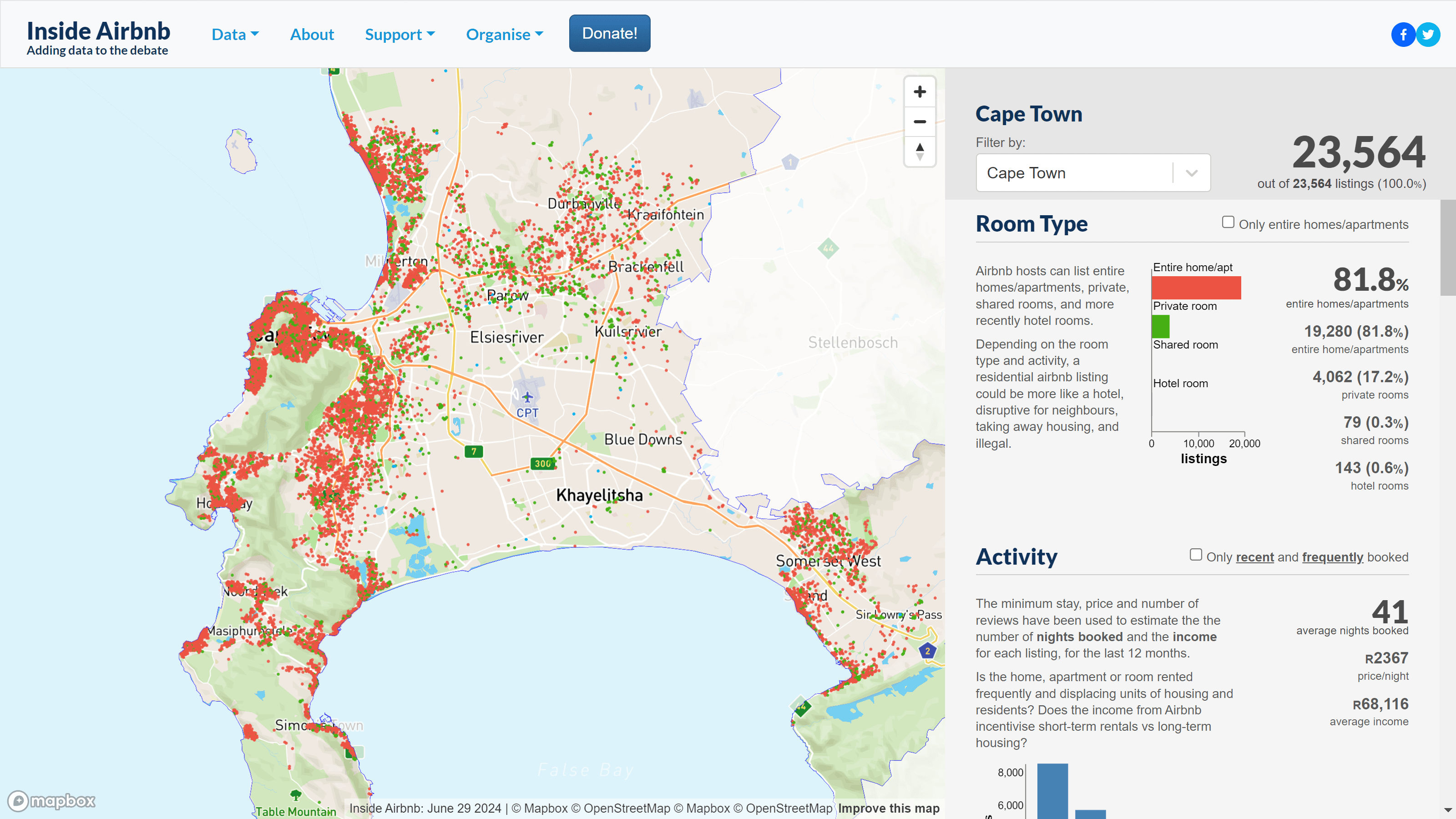Click the Table Mountain park icon
Screen dimensions: 1456x819
pos(296,795)
